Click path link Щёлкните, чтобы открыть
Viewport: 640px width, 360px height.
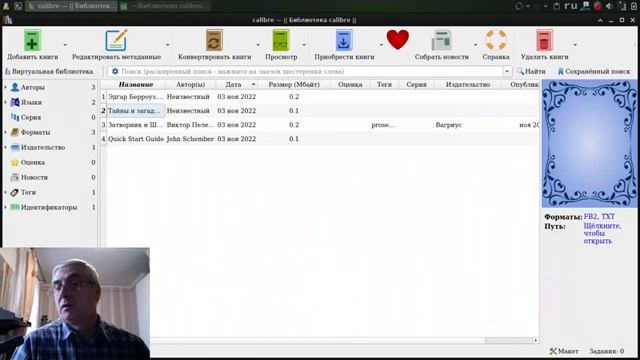[602, 233]
